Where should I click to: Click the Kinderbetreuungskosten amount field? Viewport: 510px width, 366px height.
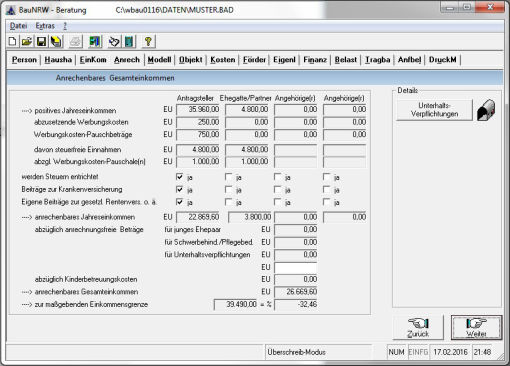pos(296,279)
